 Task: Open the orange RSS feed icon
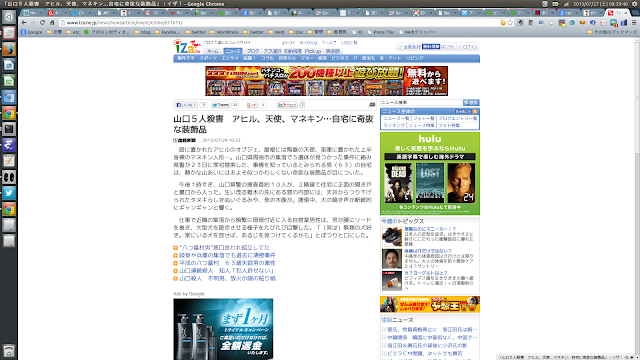(x=475, y=111)
